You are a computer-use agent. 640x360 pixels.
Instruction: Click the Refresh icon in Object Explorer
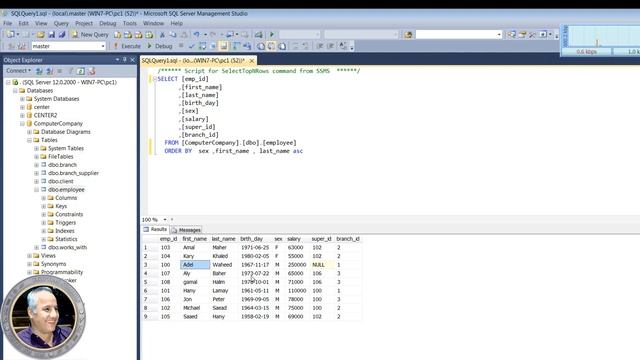(x=81, y=71)
